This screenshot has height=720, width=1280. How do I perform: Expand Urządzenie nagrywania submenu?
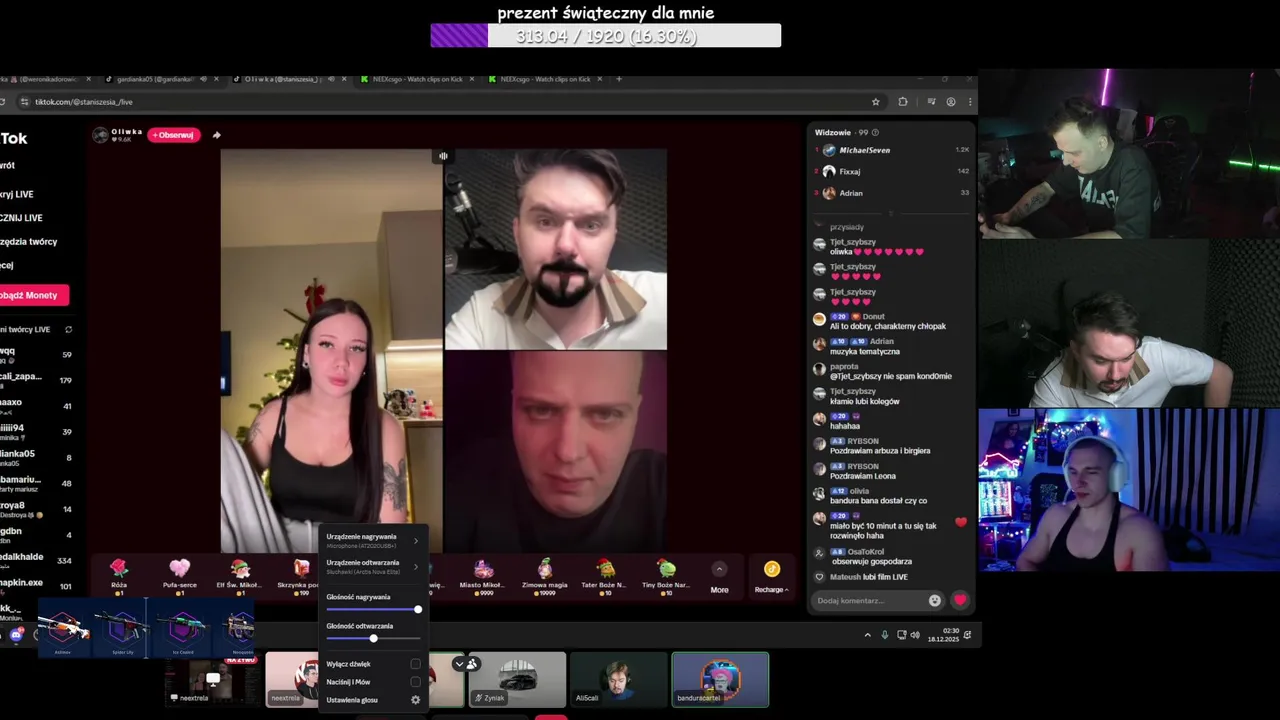coord(373,540)
